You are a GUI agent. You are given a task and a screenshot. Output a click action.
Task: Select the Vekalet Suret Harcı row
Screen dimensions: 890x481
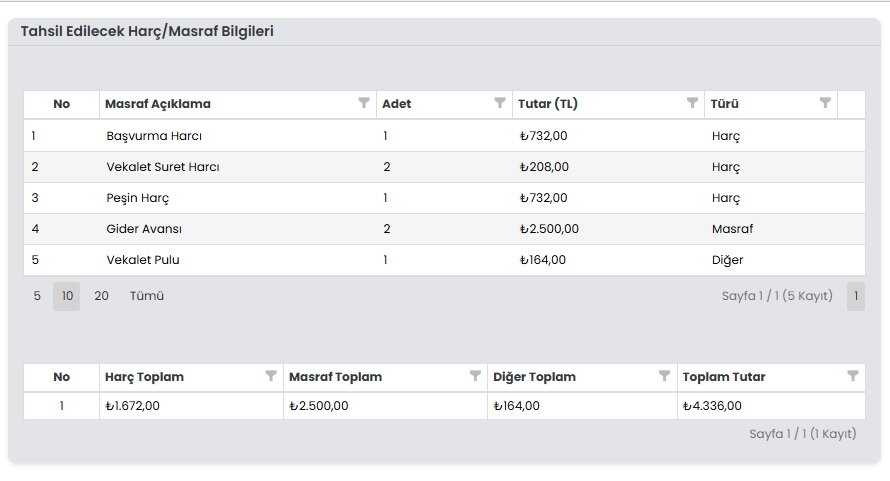(x=162, y=167)
